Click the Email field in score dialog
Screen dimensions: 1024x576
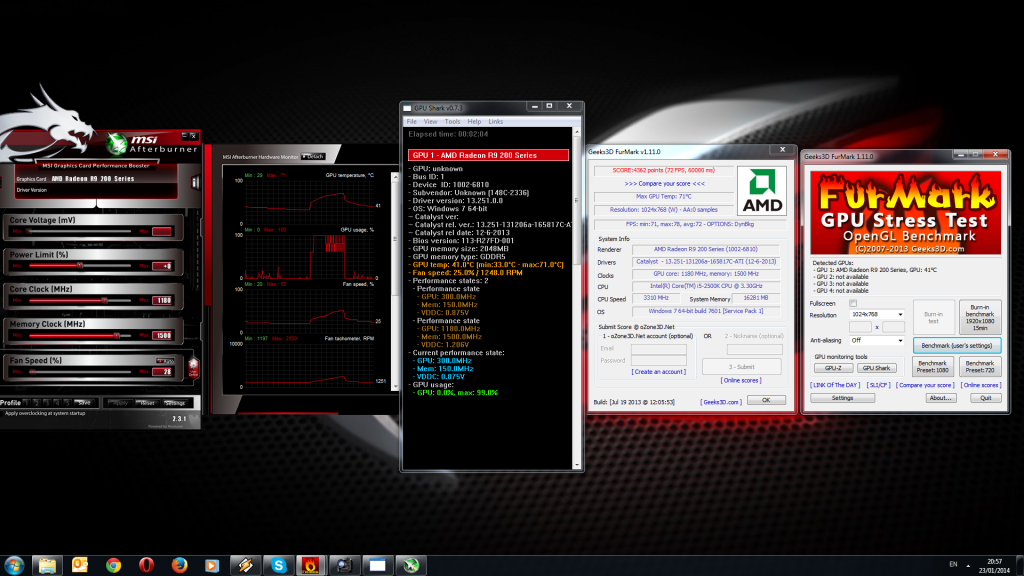[x=658, y=349]
